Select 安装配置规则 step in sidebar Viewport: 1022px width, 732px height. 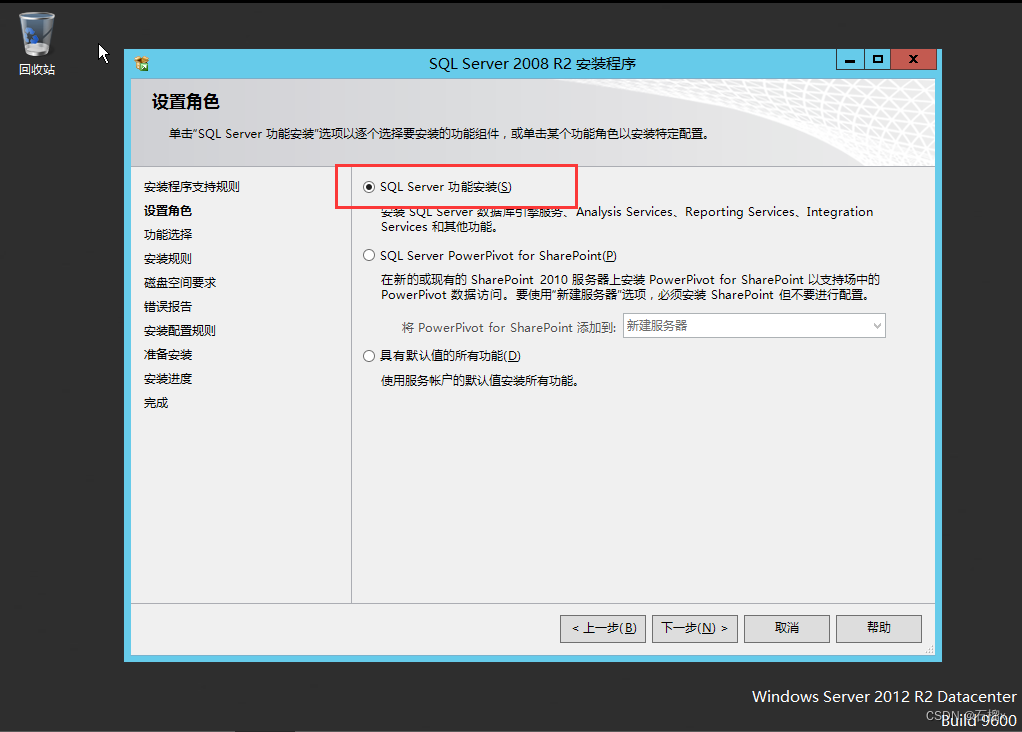[180, 331]
